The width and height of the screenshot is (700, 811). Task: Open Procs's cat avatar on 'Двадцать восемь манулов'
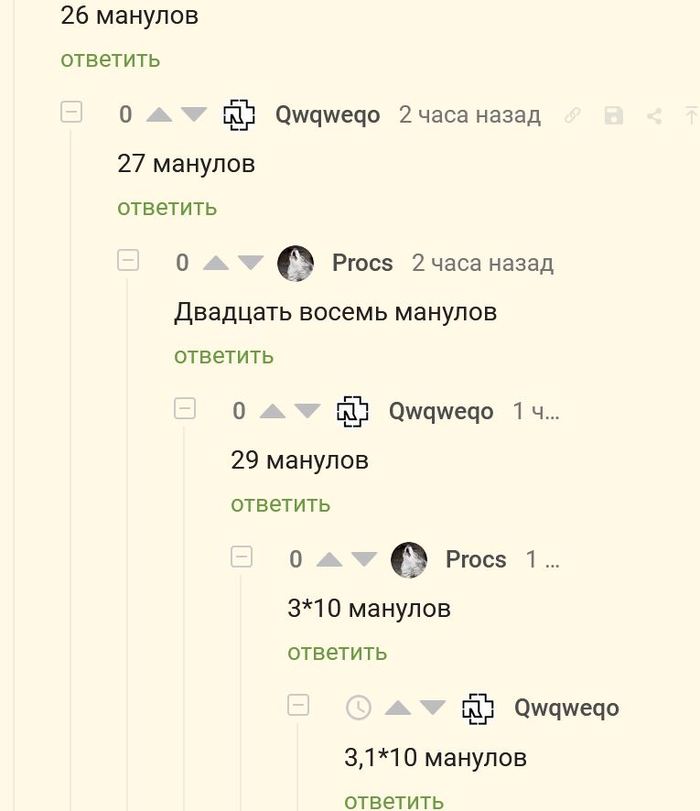[x=293, y=262]
